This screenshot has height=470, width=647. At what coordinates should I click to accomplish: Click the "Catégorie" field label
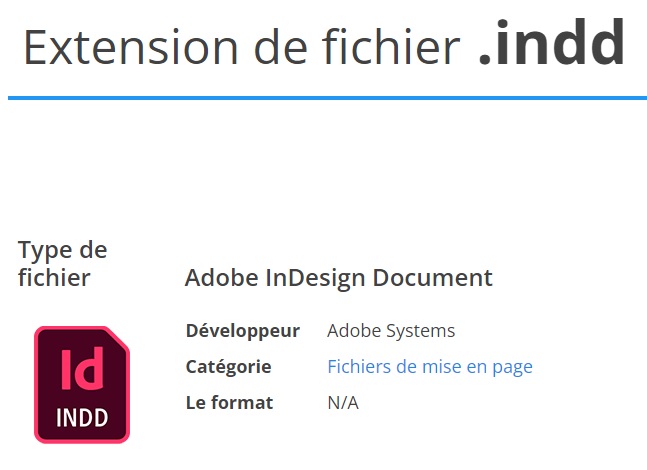[x=229, y=367]
